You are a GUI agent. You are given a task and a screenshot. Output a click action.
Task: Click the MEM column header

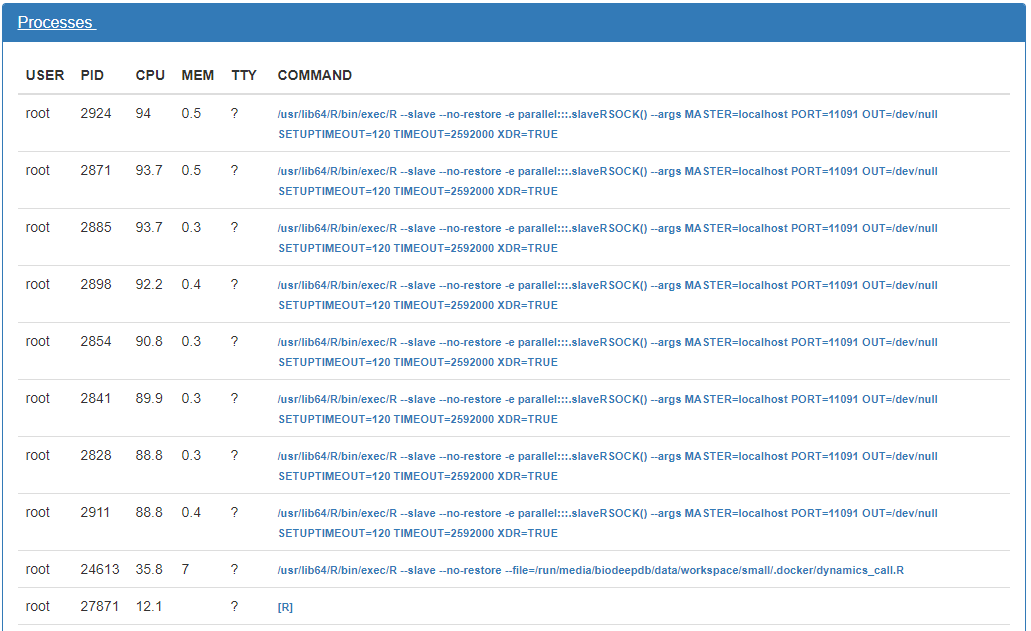tap(197, 75)
